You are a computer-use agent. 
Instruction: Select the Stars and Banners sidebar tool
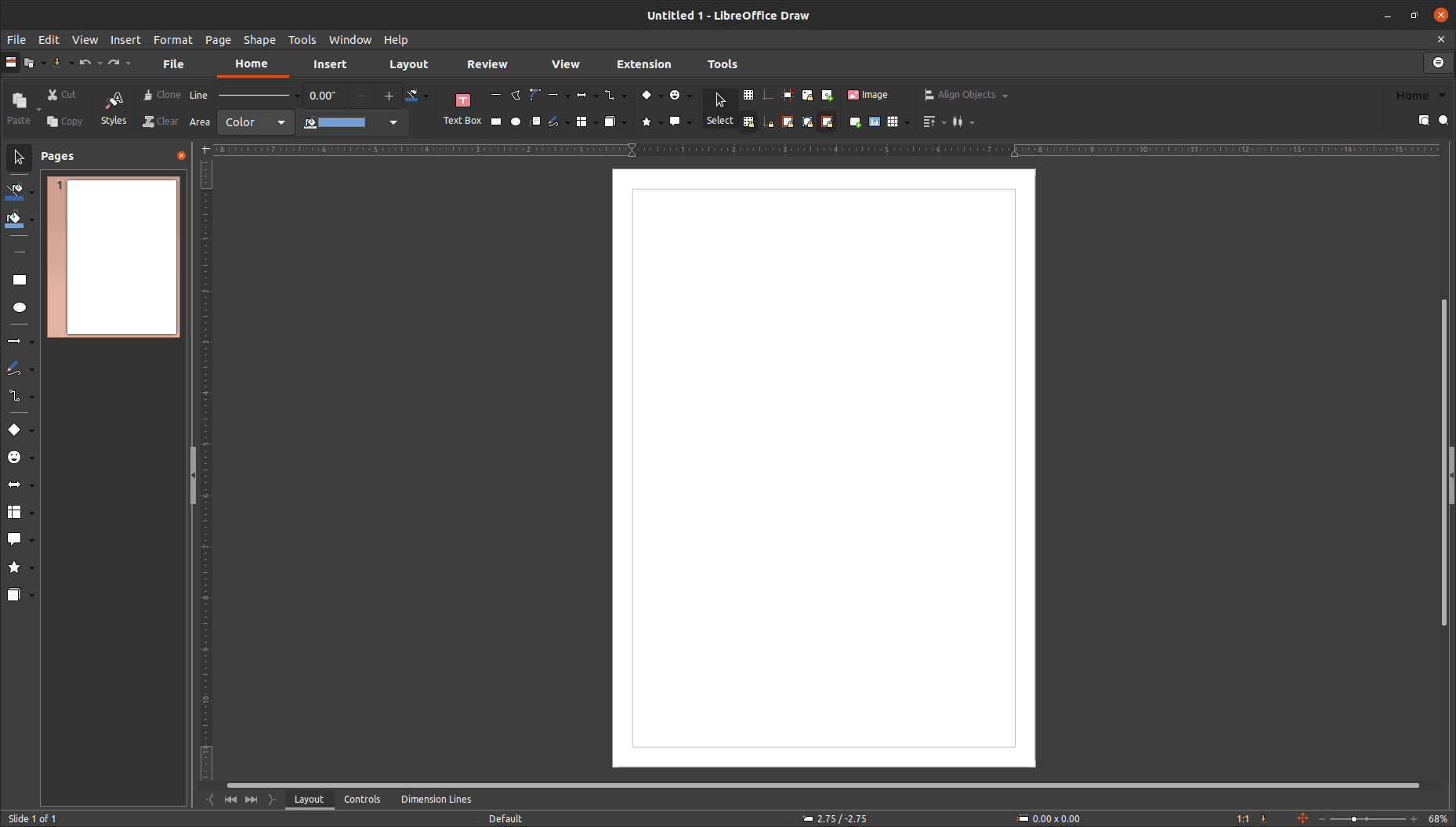(14, 568)
